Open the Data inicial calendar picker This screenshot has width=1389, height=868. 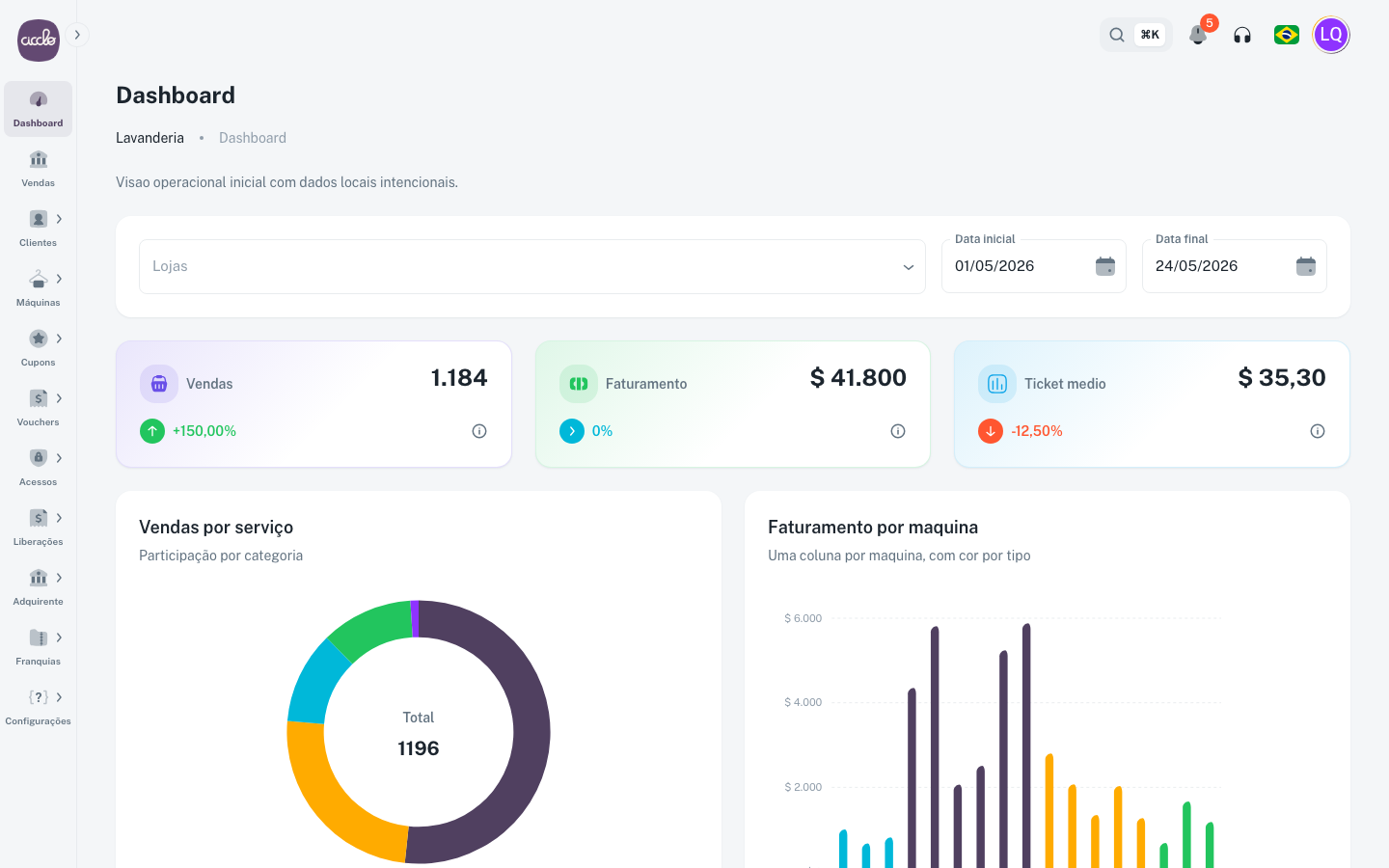click(x=1105, y=266)
